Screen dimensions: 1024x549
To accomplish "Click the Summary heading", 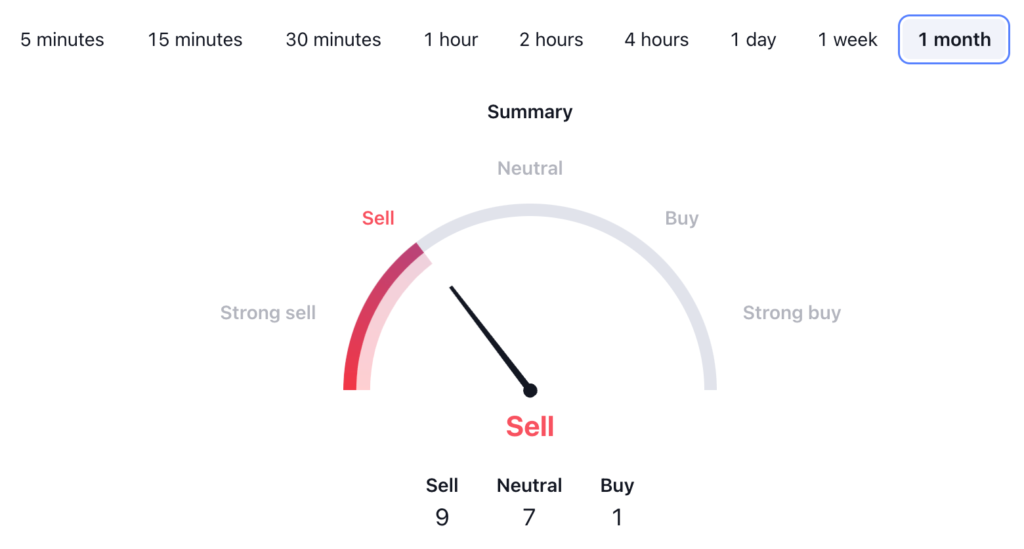I will tap(529, 112).
